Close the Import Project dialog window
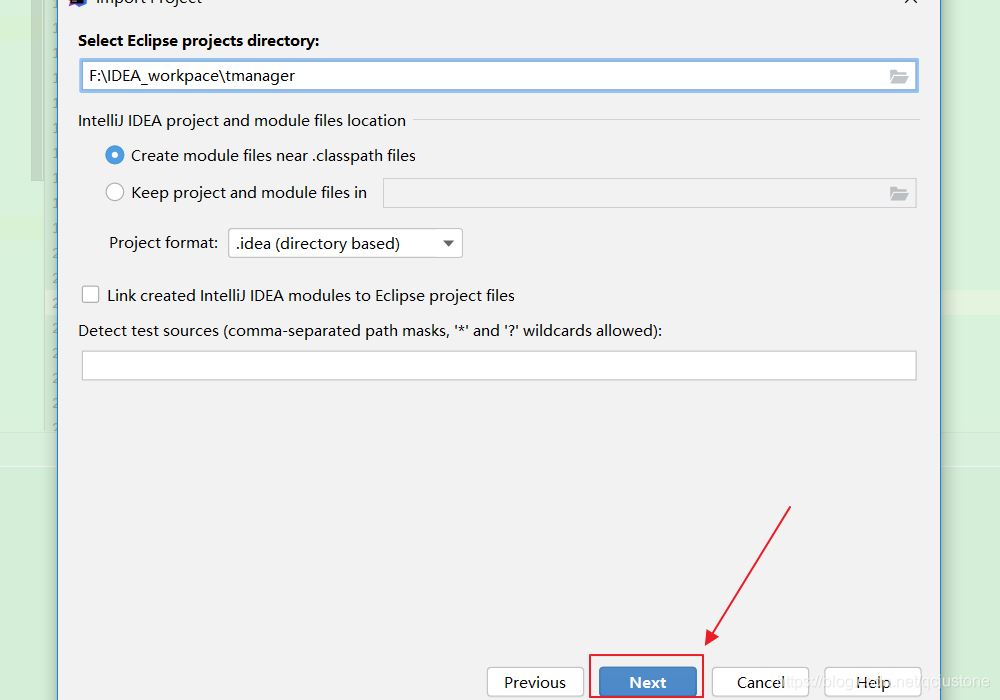 click(x=911, y=3)
